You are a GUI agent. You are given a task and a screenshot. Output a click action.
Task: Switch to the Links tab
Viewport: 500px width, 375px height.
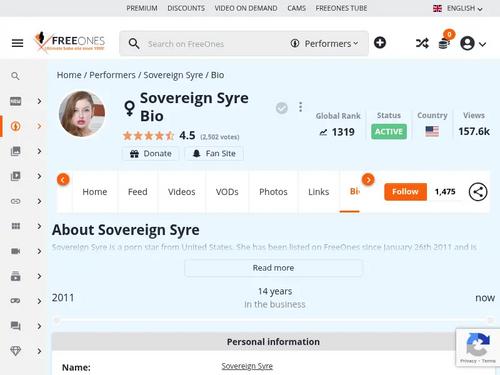click(318, 192)
